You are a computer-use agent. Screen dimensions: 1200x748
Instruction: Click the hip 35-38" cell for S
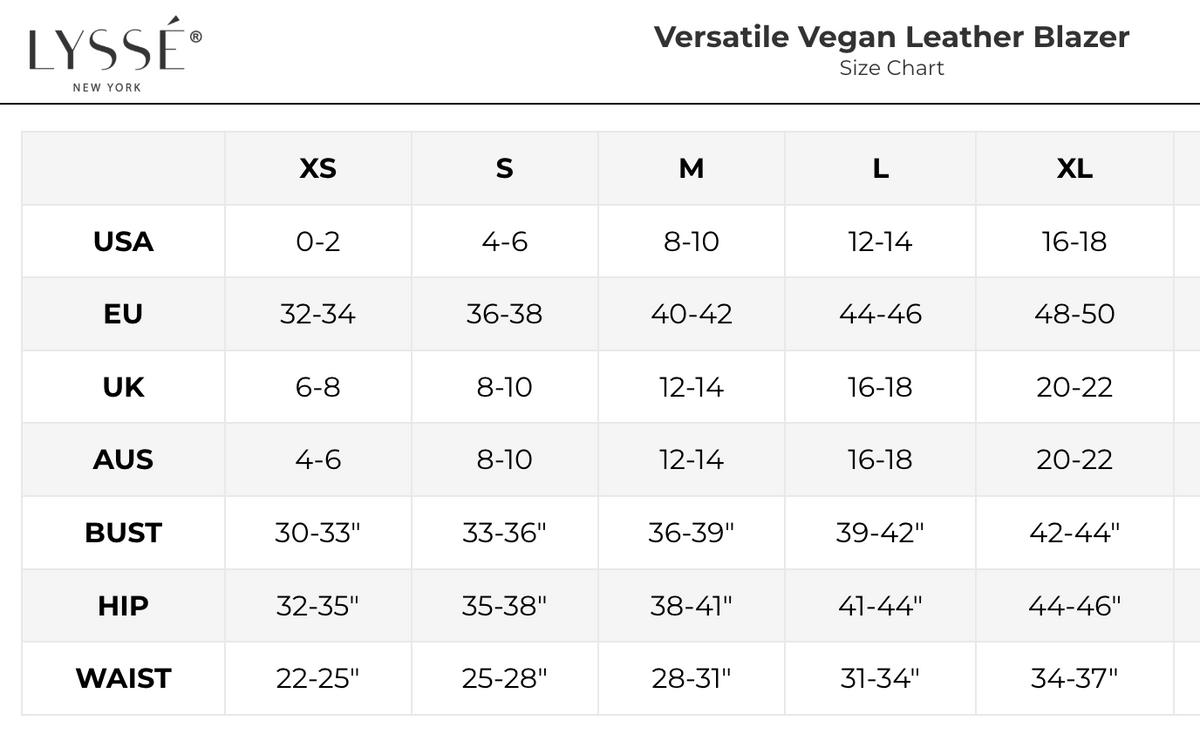[504, 606]
